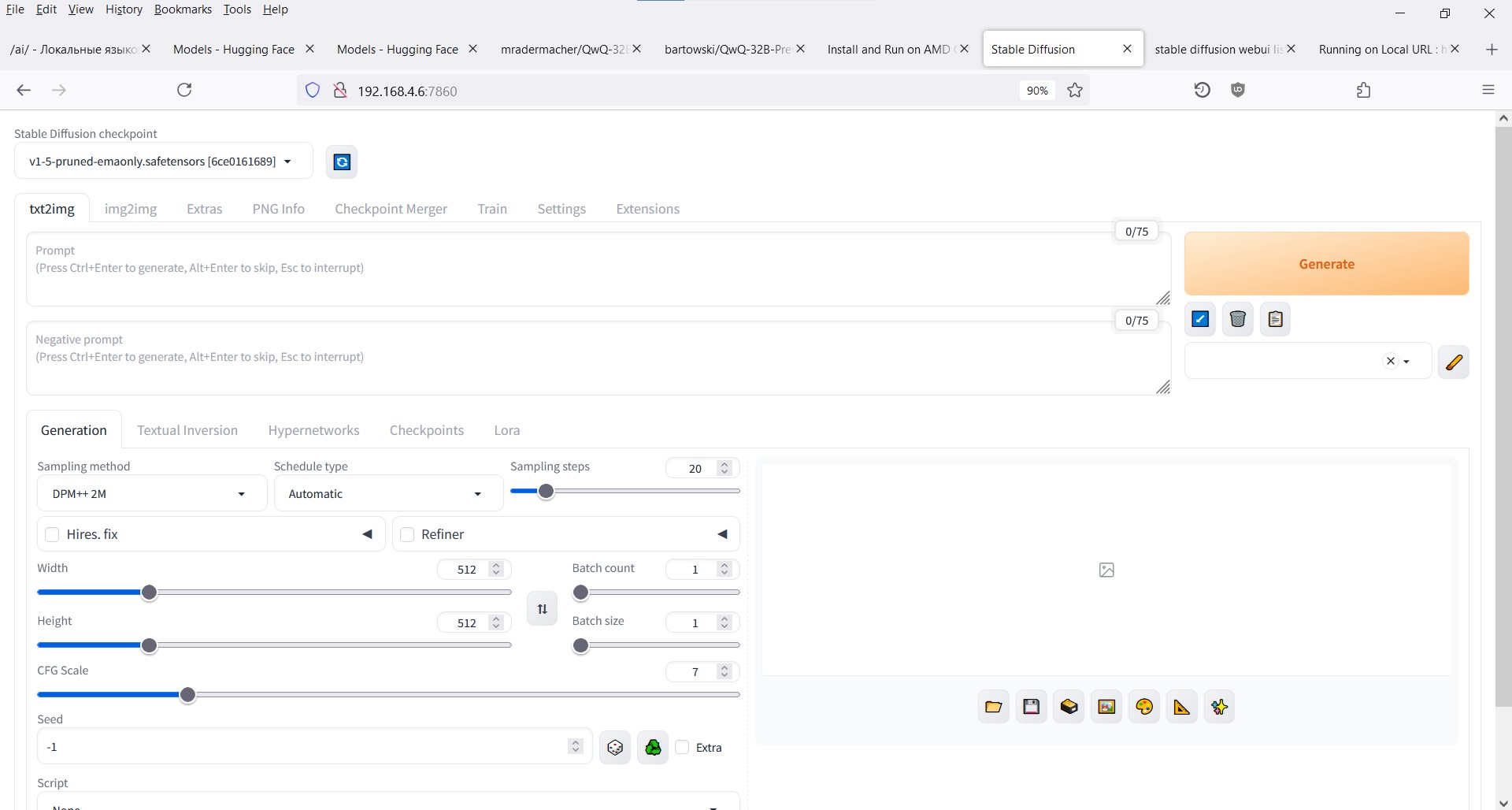Swap width and height arrows icon
Viewport: 1512px width, 810px height.
point(542,608)
